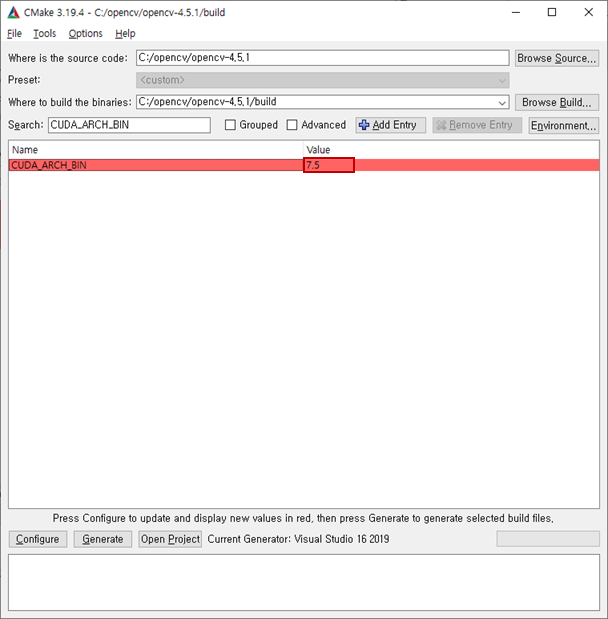Open the Environment settings button
The width and height of the screenshot is (608, 619).
pyautogui.click(x=563, y=126)
